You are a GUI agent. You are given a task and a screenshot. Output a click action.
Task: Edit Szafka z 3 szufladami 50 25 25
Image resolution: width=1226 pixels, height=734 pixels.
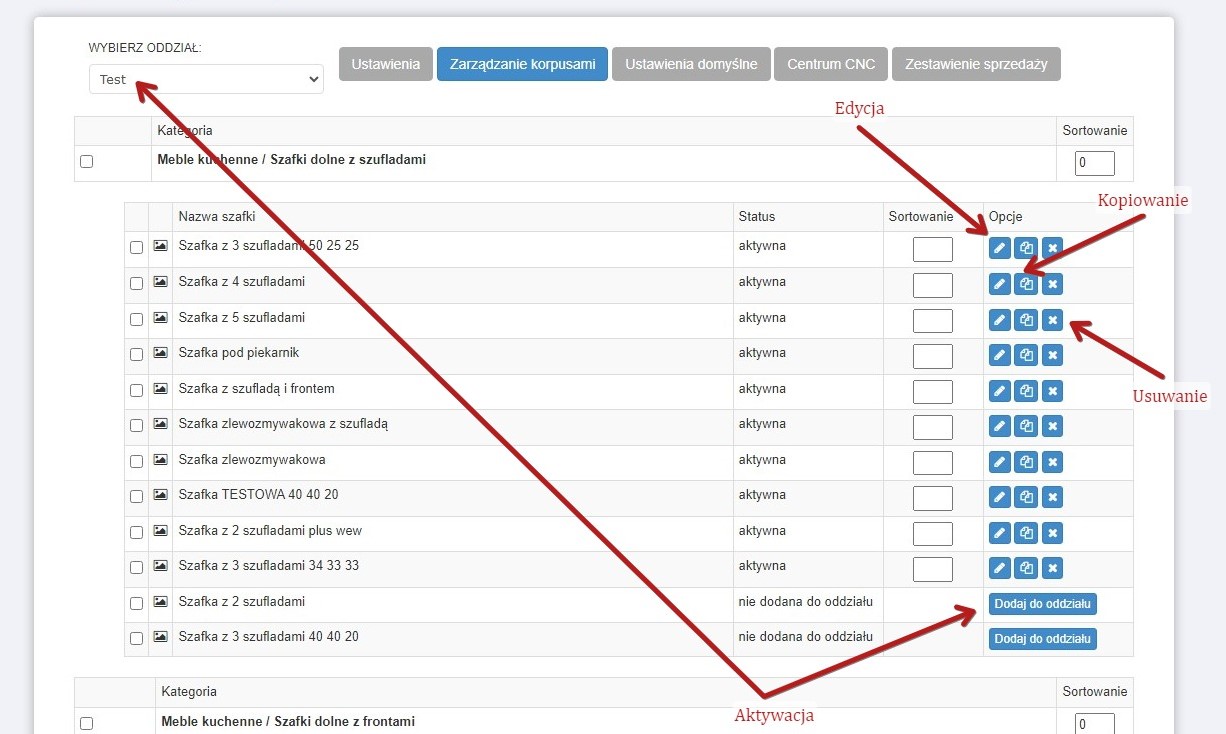click(x=999, y=248)
